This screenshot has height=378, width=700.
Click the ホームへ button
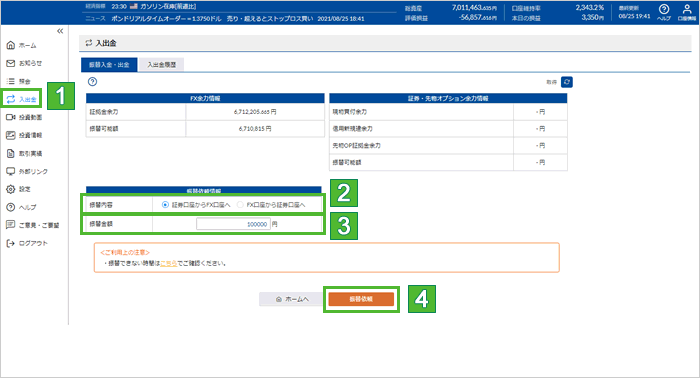(x=292, y=299)
